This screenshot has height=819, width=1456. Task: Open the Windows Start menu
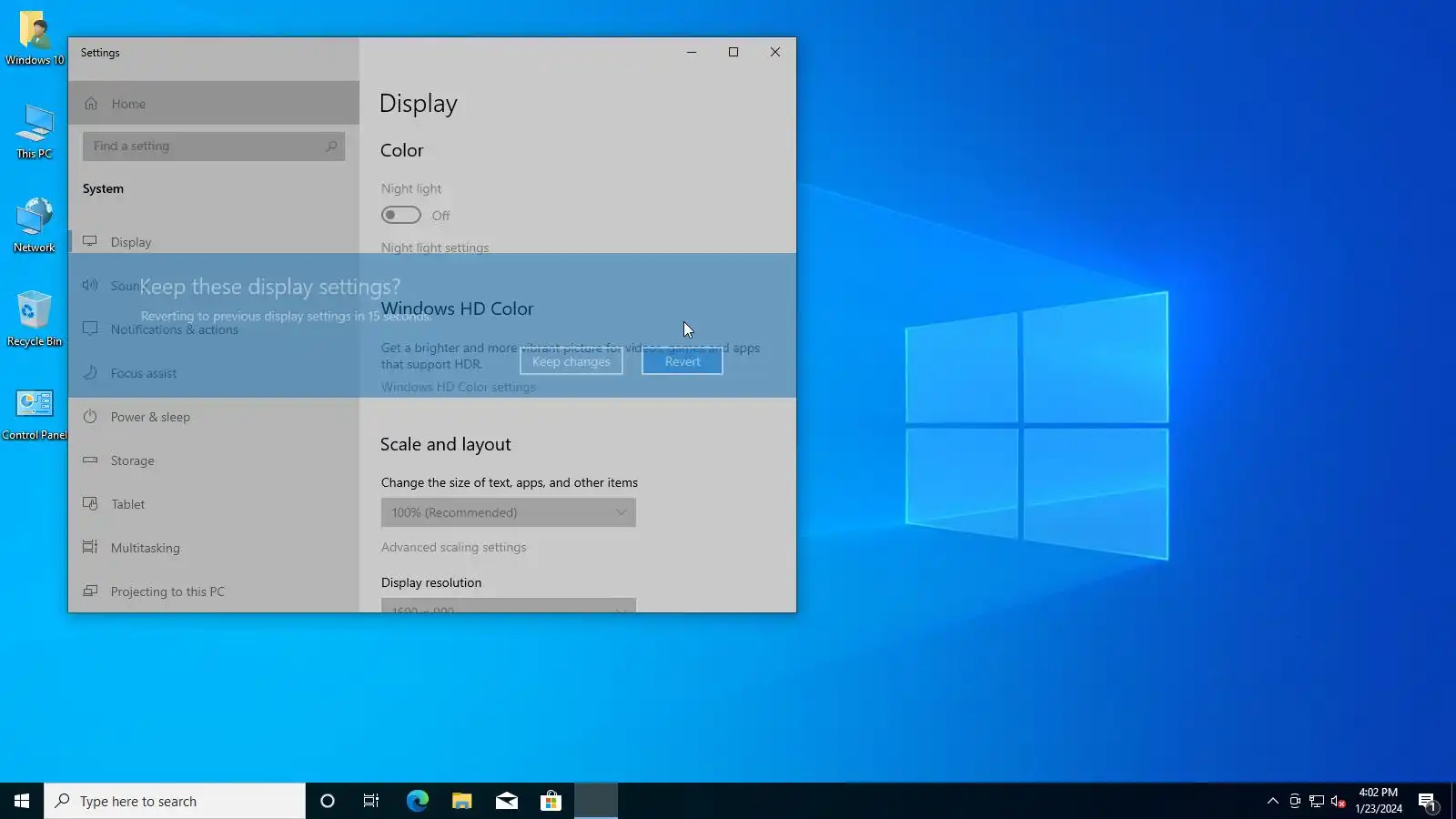[x=22, y=801]
